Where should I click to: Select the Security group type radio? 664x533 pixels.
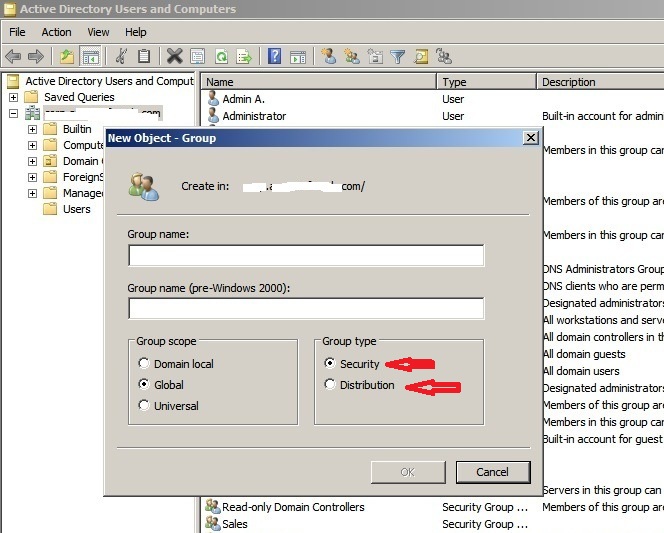pos(330,363)
